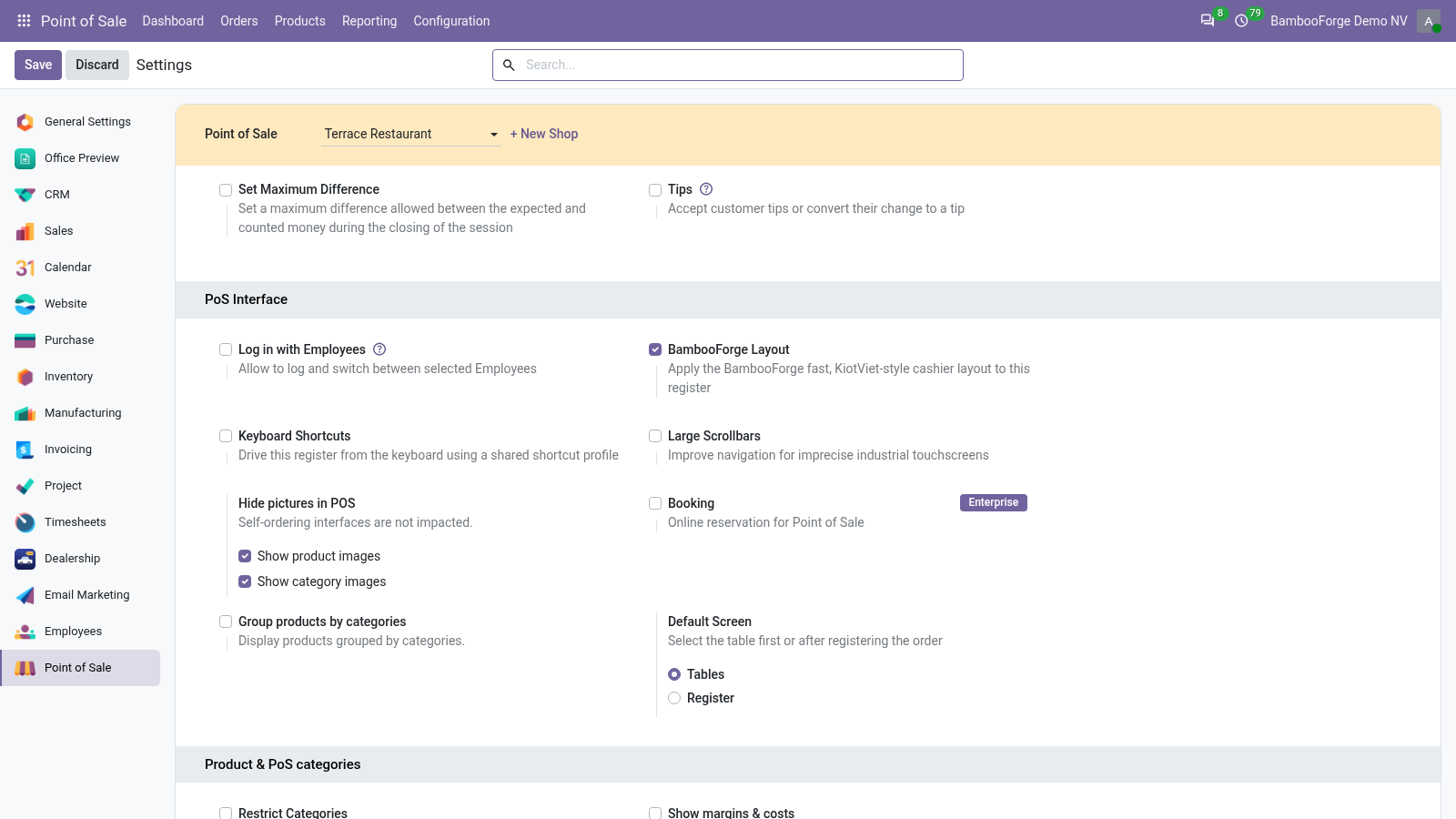
Task: Click the Email Marketing sidebar icon
Action: 25,595
